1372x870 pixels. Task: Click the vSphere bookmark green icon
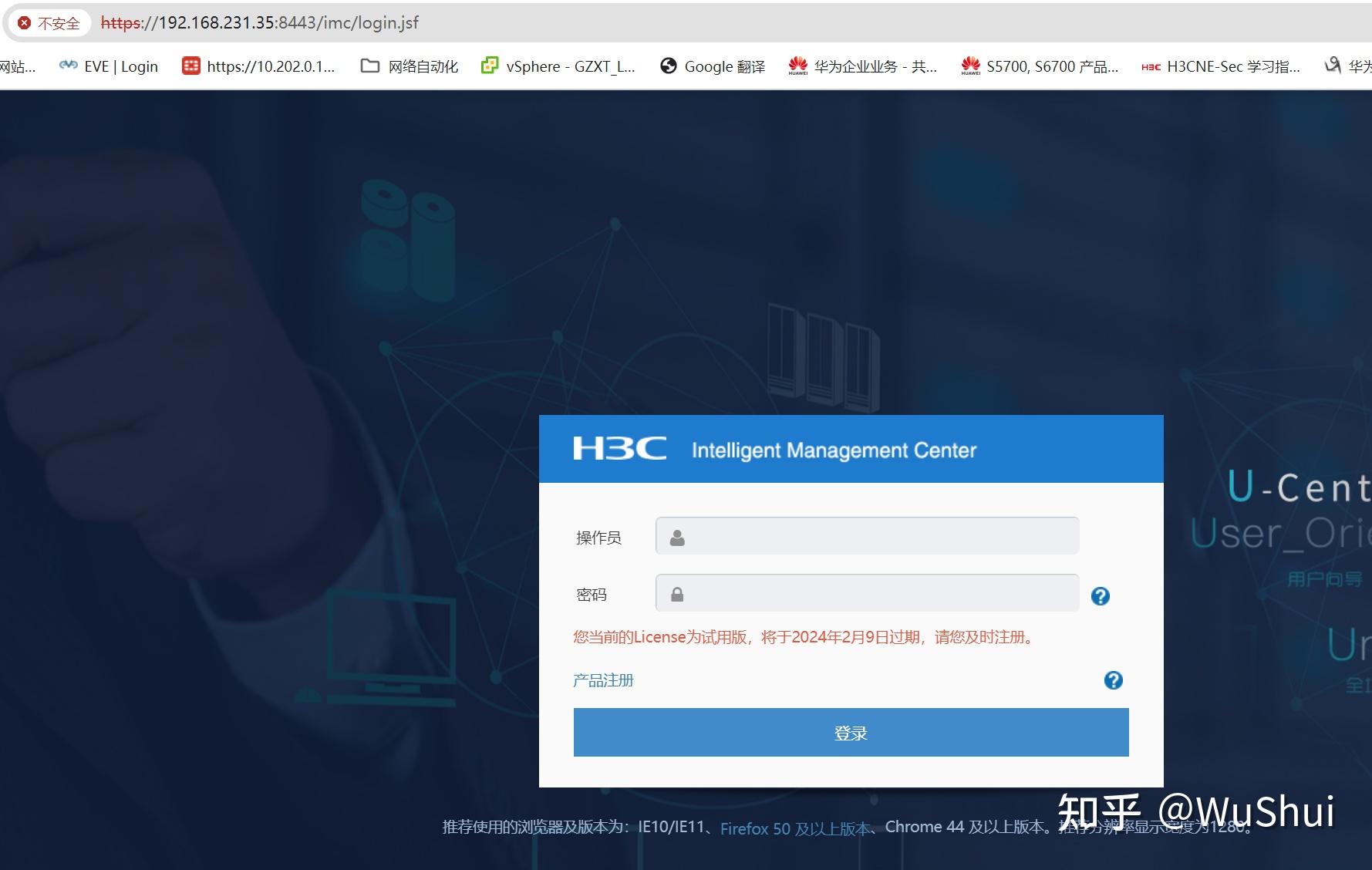(x=489, y=66)
